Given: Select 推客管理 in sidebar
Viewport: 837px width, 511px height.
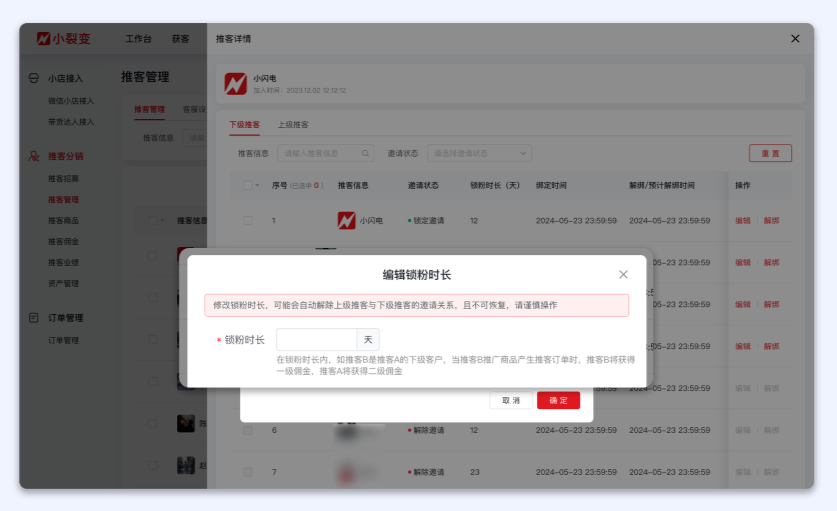Looking at the screenshot, I should click(64, 199).
